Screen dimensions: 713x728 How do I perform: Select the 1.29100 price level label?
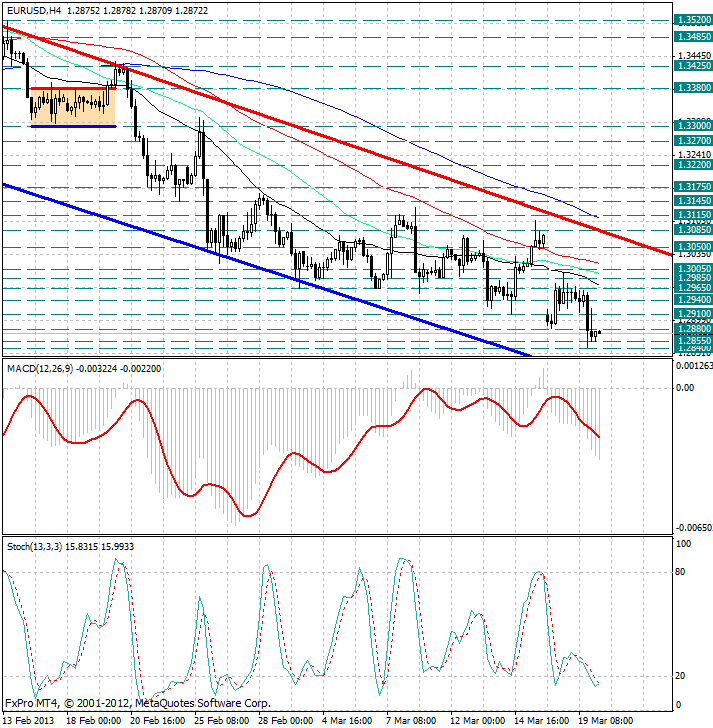tap(693, 314)
